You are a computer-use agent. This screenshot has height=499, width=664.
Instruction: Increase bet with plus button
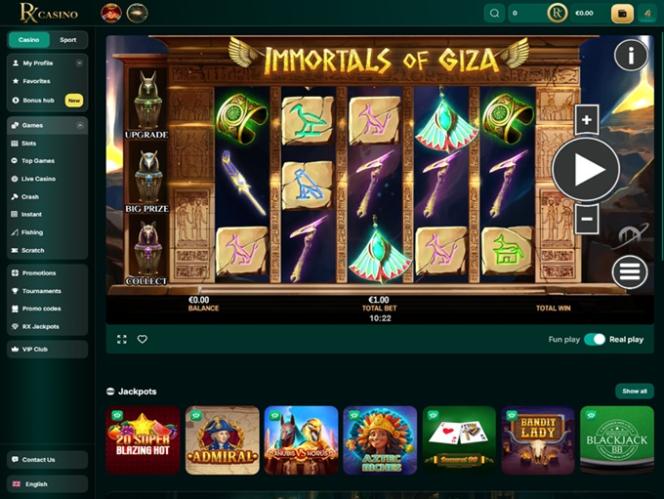click(x=587, y=120)
